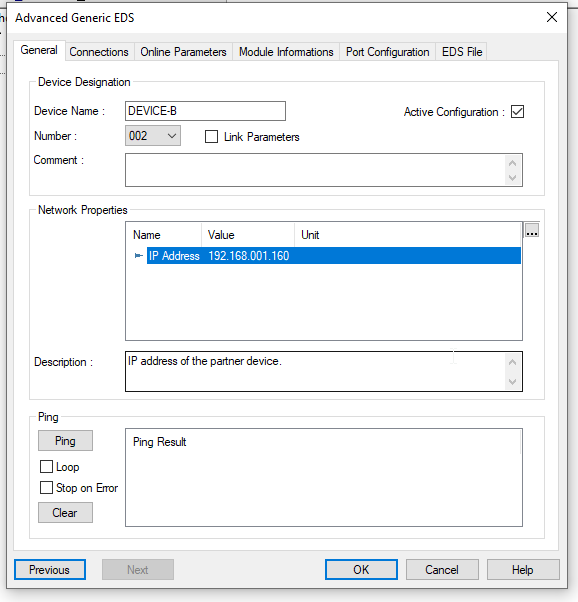Click the Description scroll up arrow
The height and width of the screenshot is (602, 578).
tap(512, 362)
